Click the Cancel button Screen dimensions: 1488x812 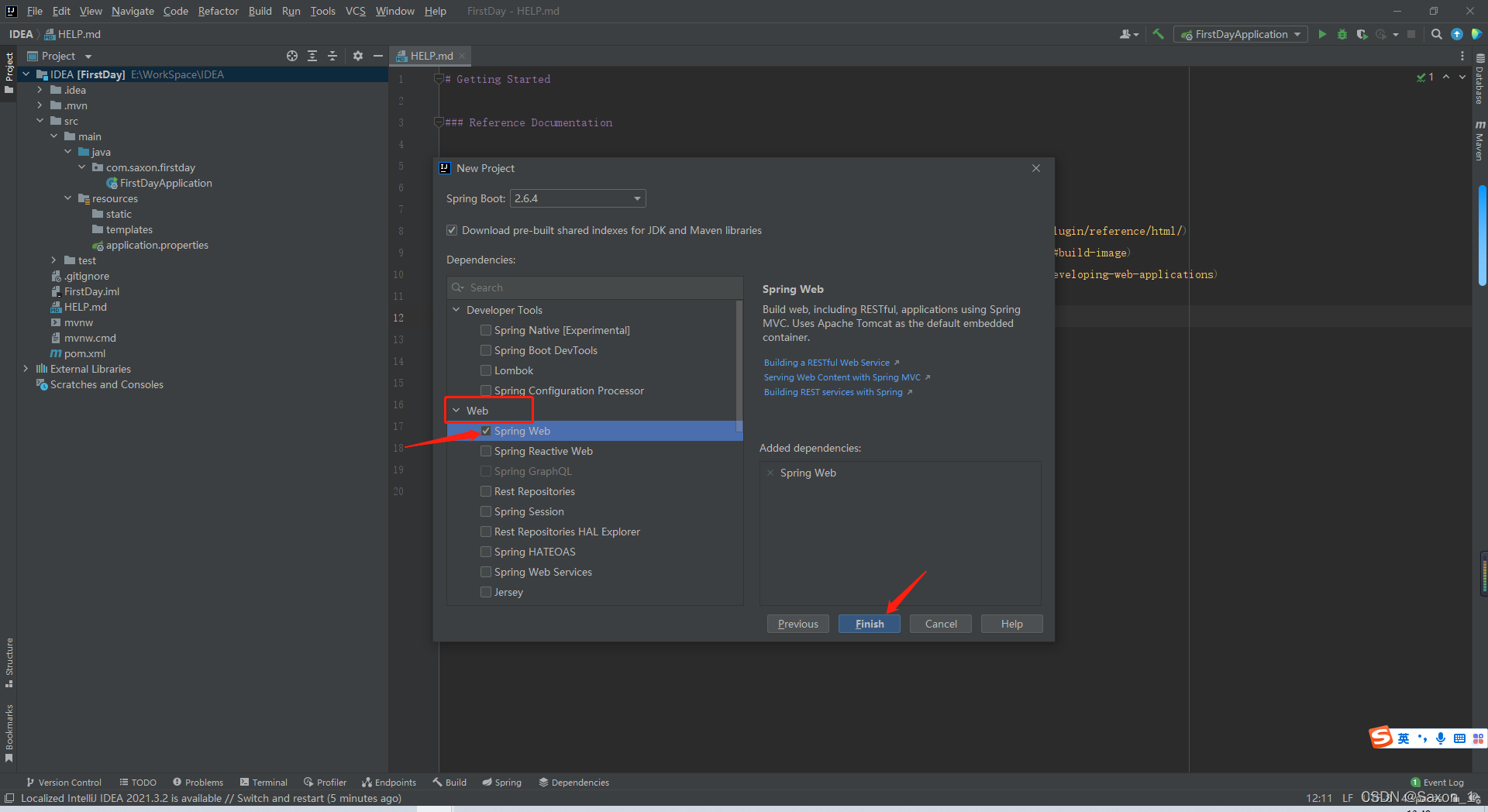941,624
